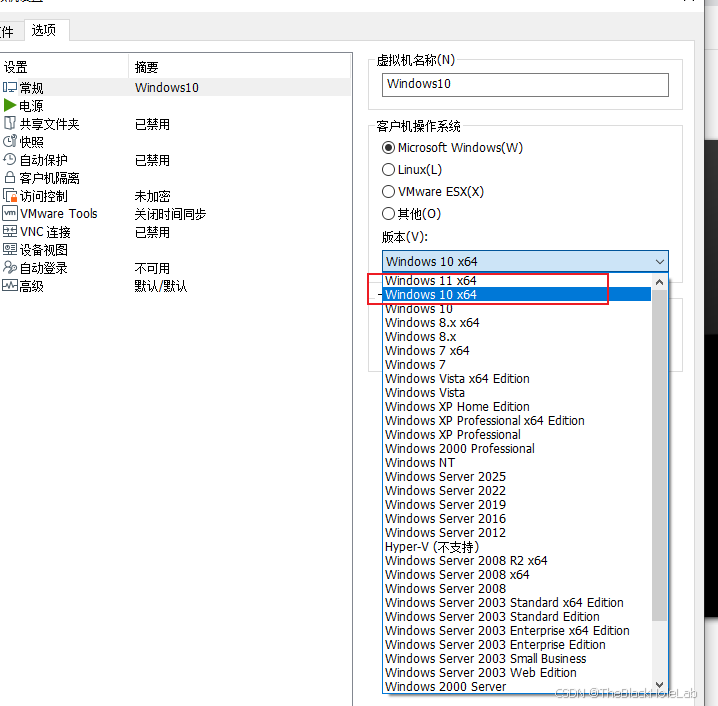Screen dimensions: 718x706
Task: Select the 常规 settings row
Action: pyautogui.click(x=176, y=87)
